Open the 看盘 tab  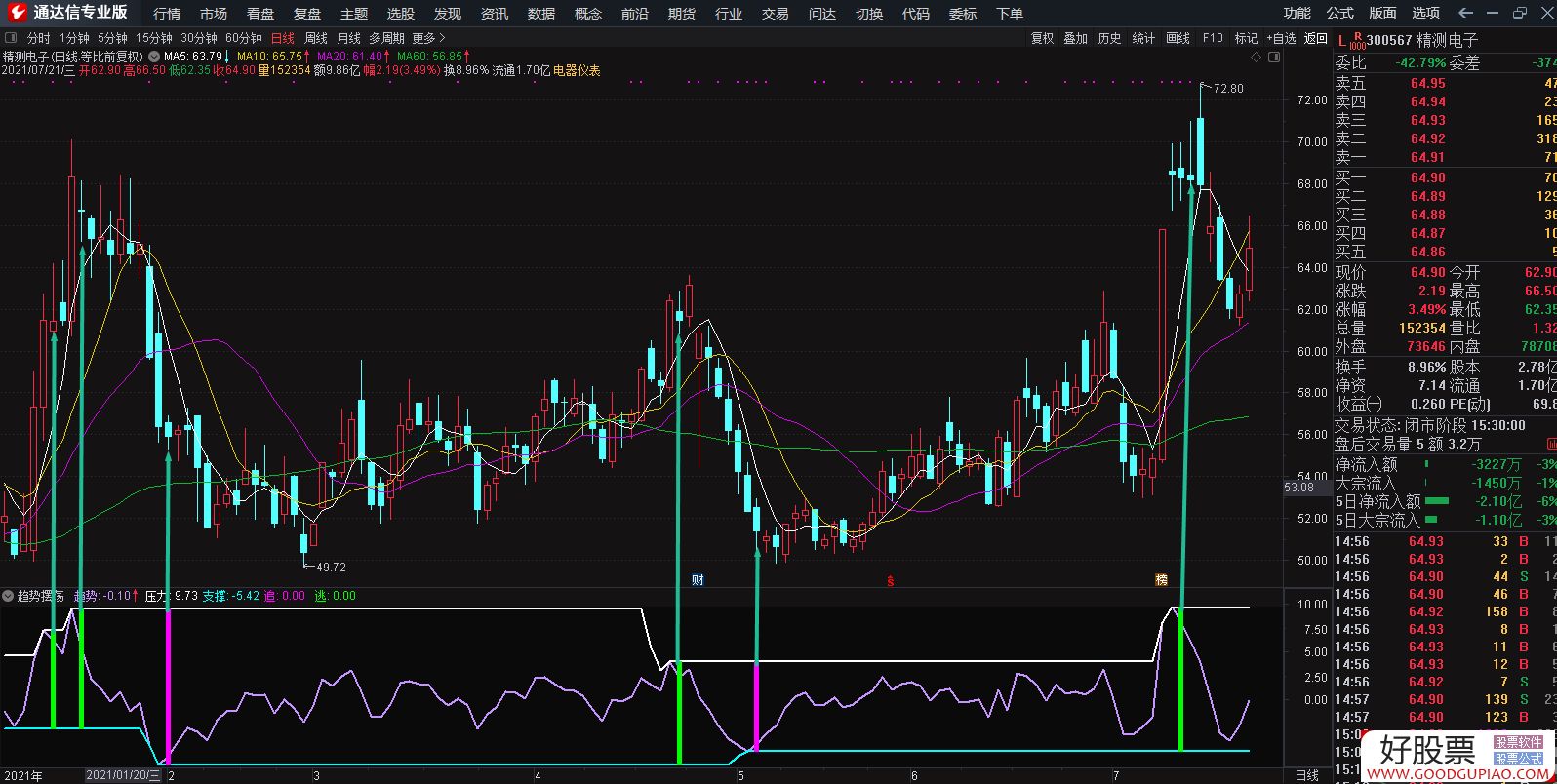click(260, 14)
